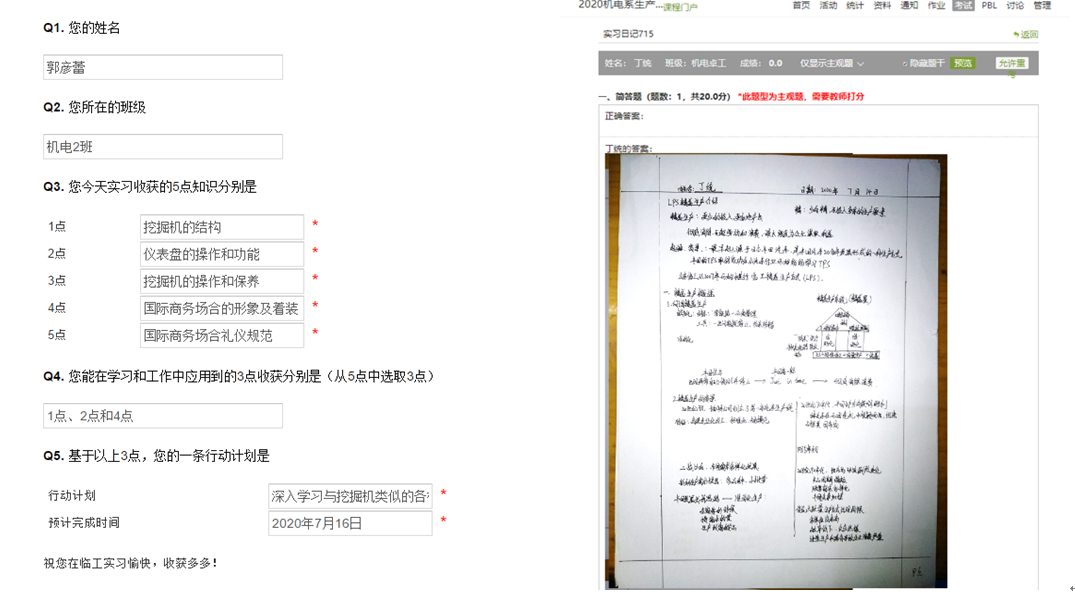Click the handwritten diary photo thumbnail
Image resolution: width=1075 pixels, height=613 pixels.
[x=776, y=371]
